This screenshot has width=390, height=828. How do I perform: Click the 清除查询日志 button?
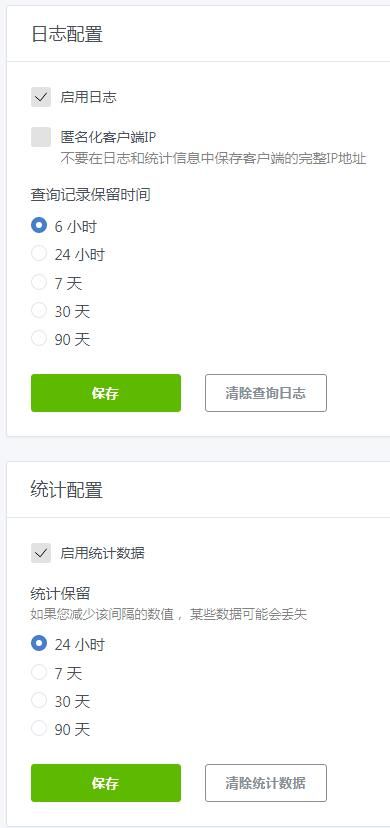coord(265,393)
